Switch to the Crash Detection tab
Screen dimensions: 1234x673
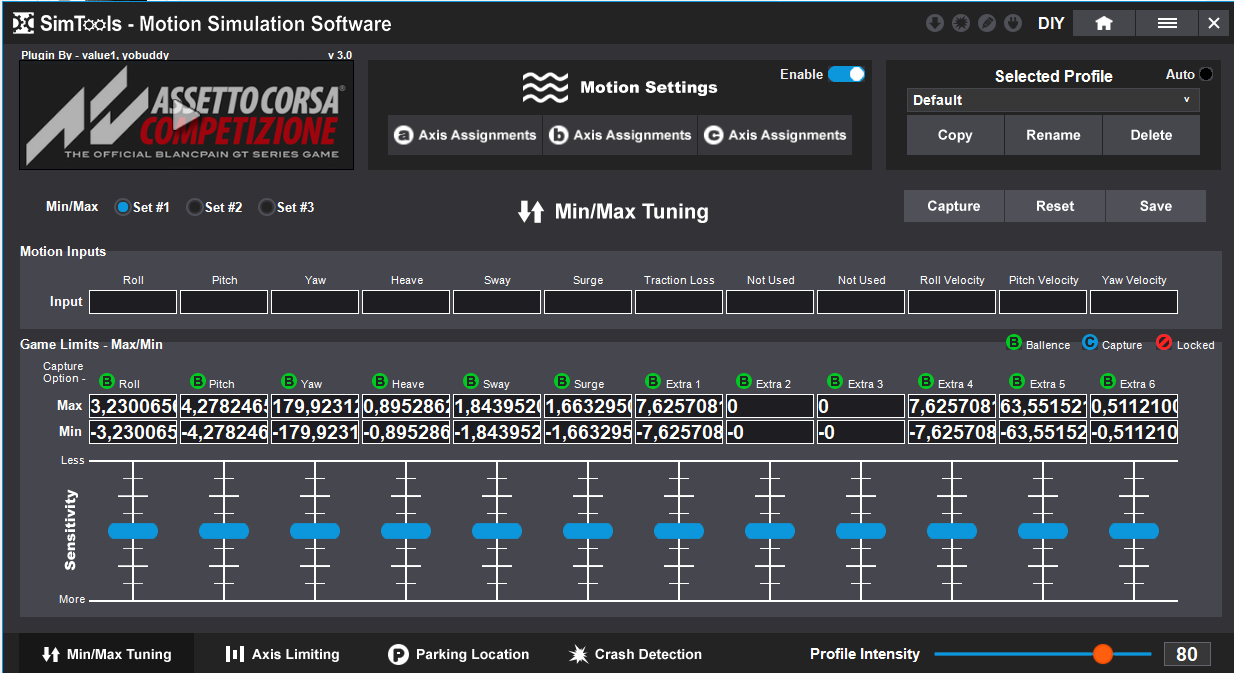tap(635, 654)
